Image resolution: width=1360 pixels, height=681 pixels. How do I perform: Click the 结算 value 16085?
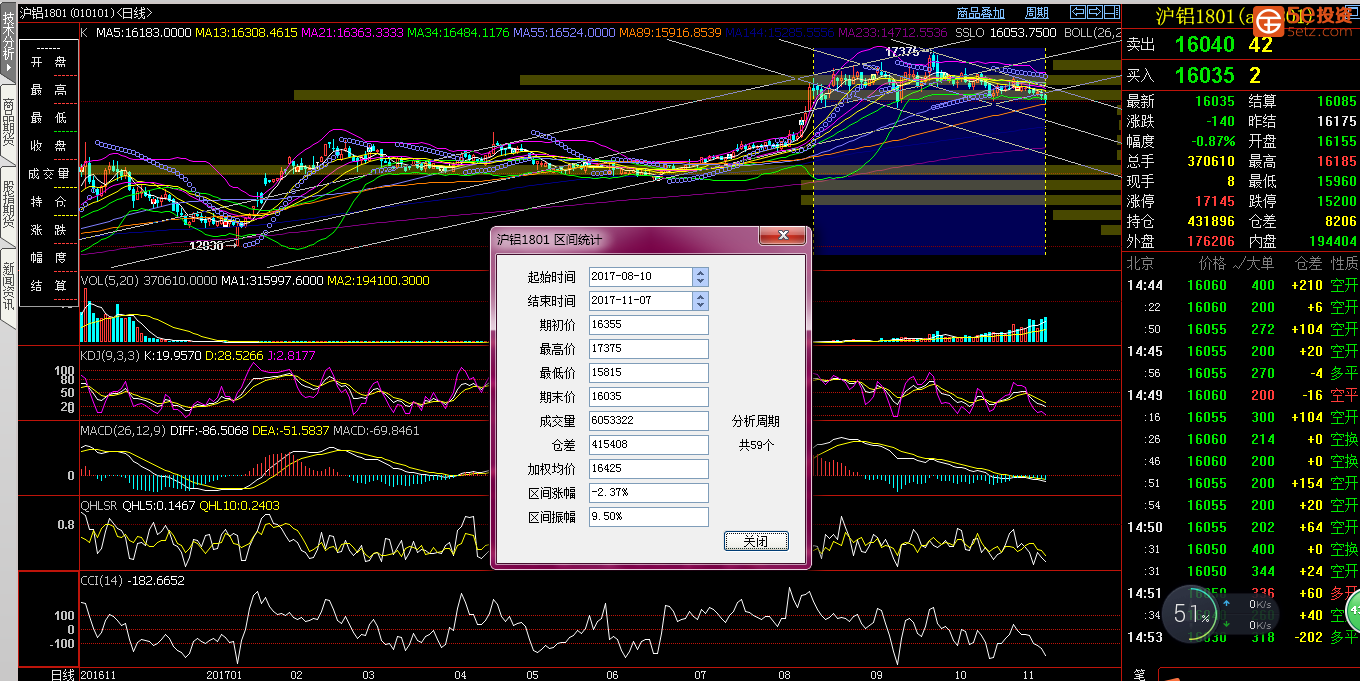click(x=1336, y=101)
